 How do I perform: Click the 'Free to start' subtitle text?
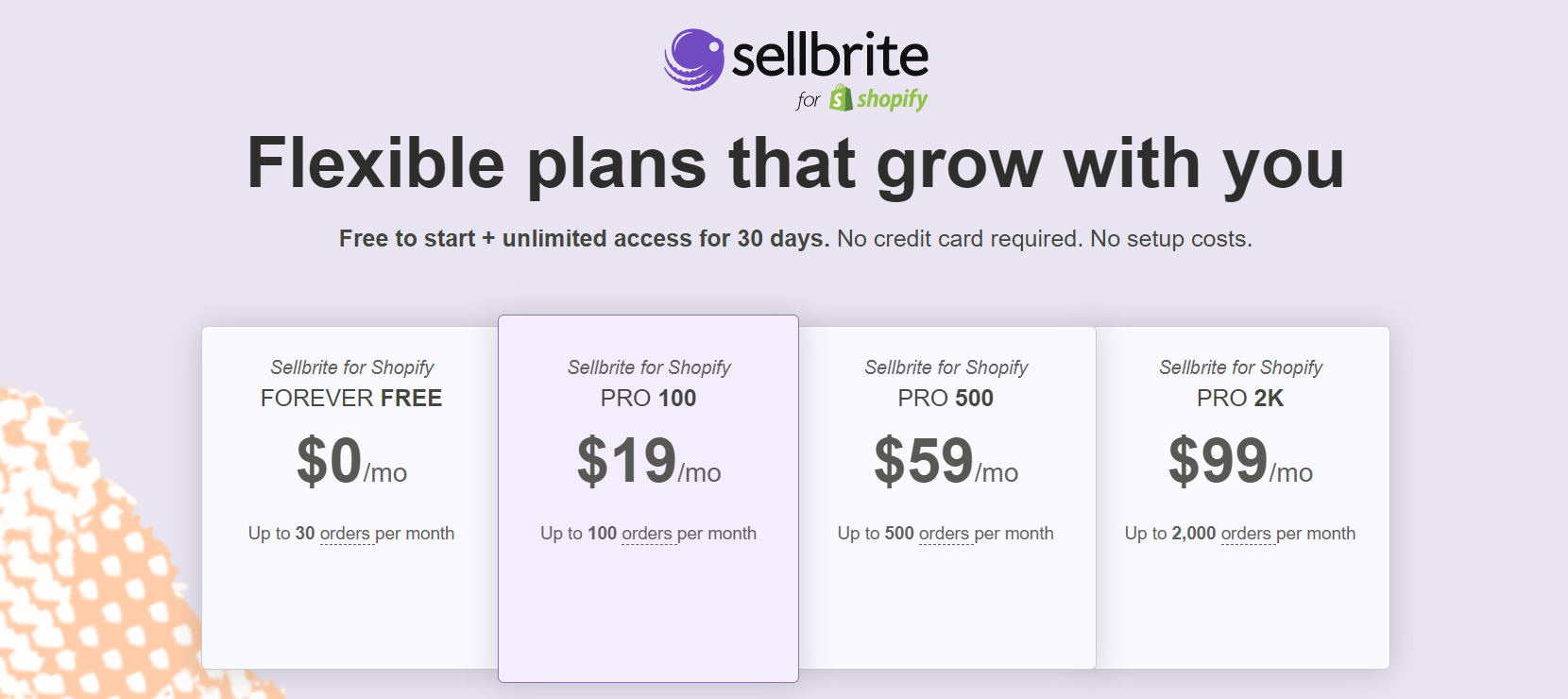tap(407, 239)
